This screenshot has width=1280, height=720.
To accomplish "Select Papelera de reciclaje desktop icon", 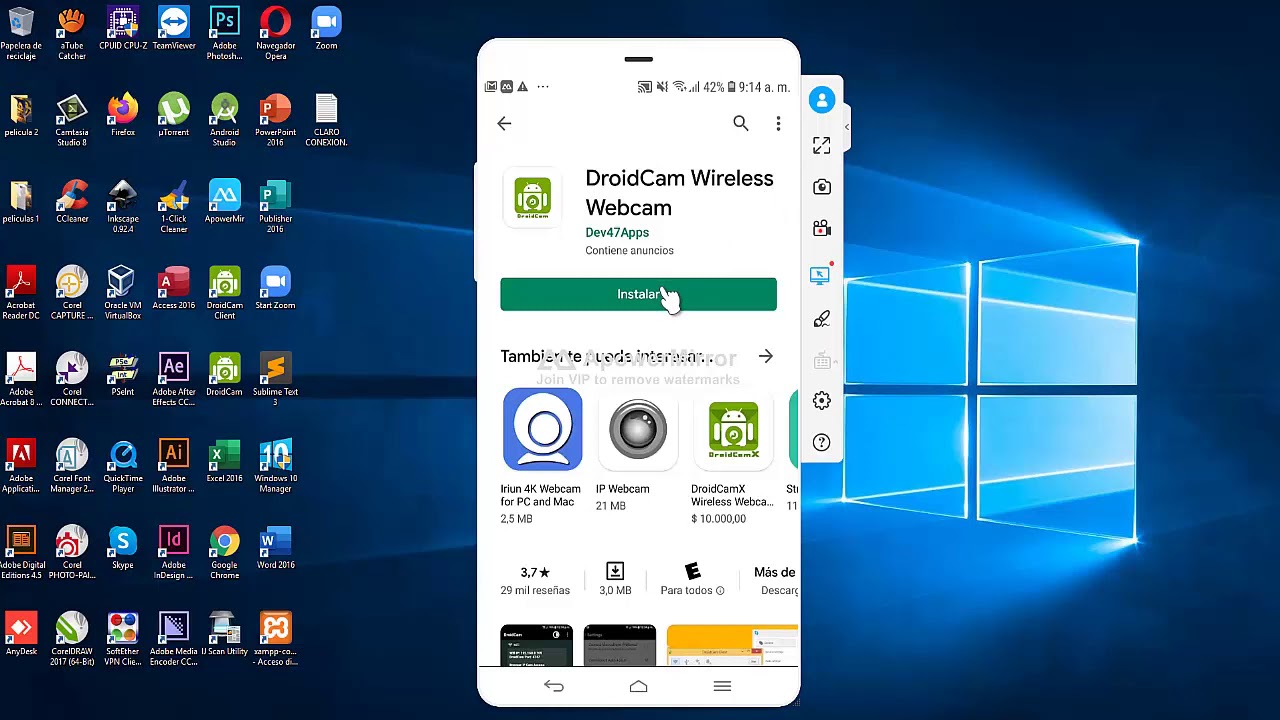I will [x=21, y=34].
